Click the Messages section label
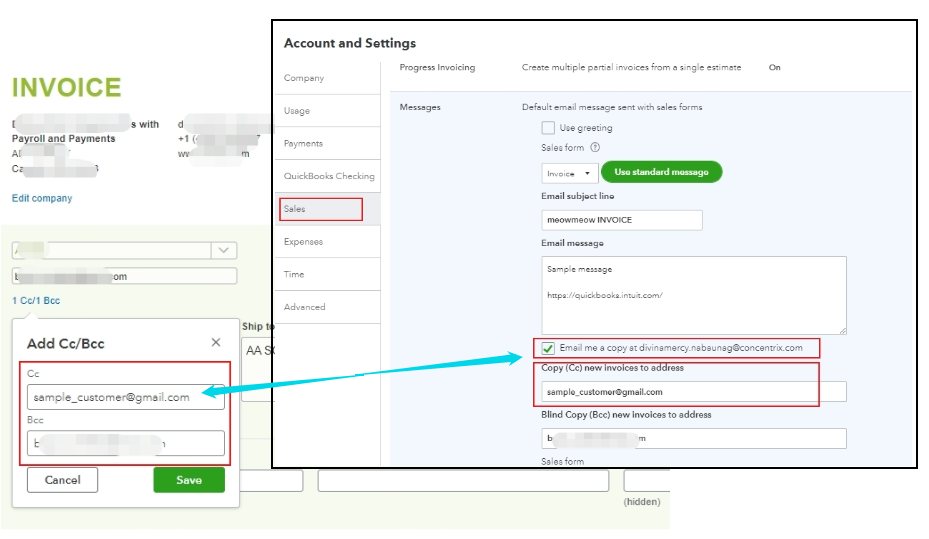The width and height of the screenshot is (929, 539). pos(420,107)
